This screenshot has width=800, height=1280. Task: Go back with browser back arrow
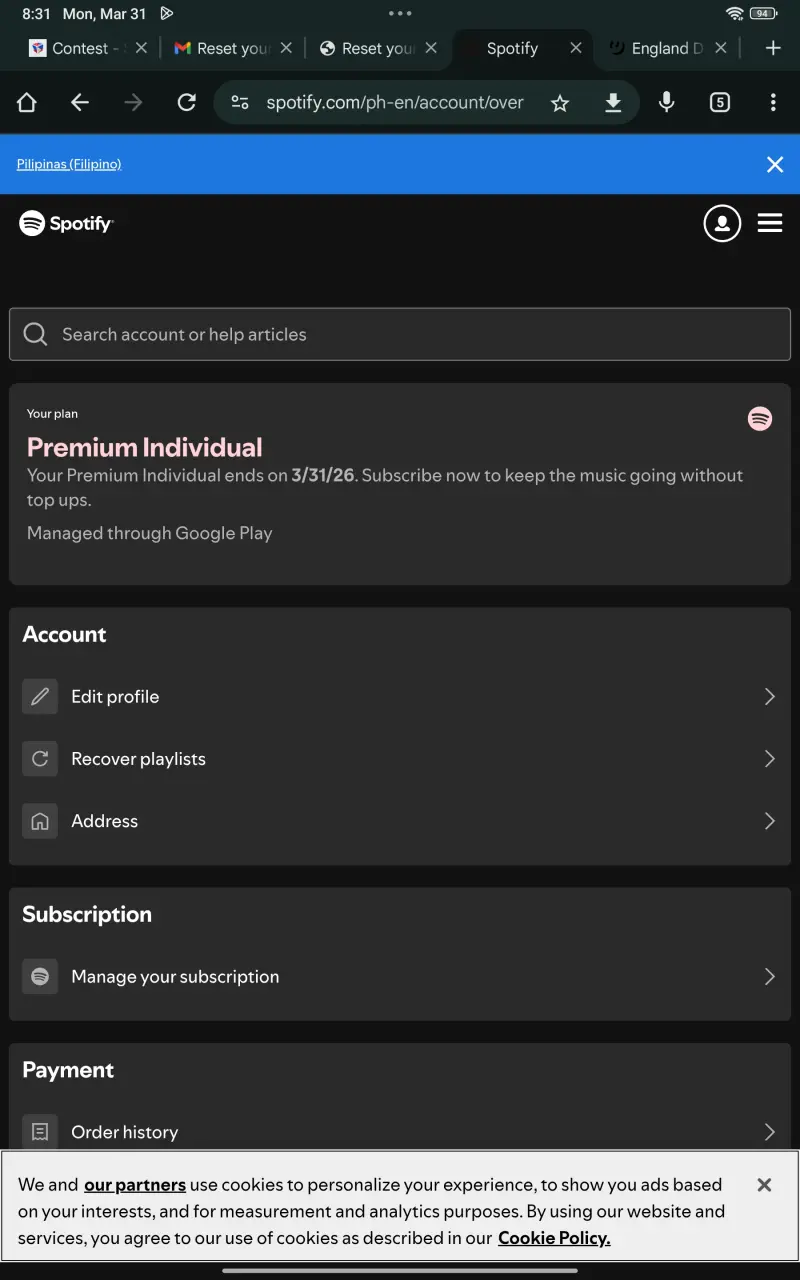click(x=80, y=102)
